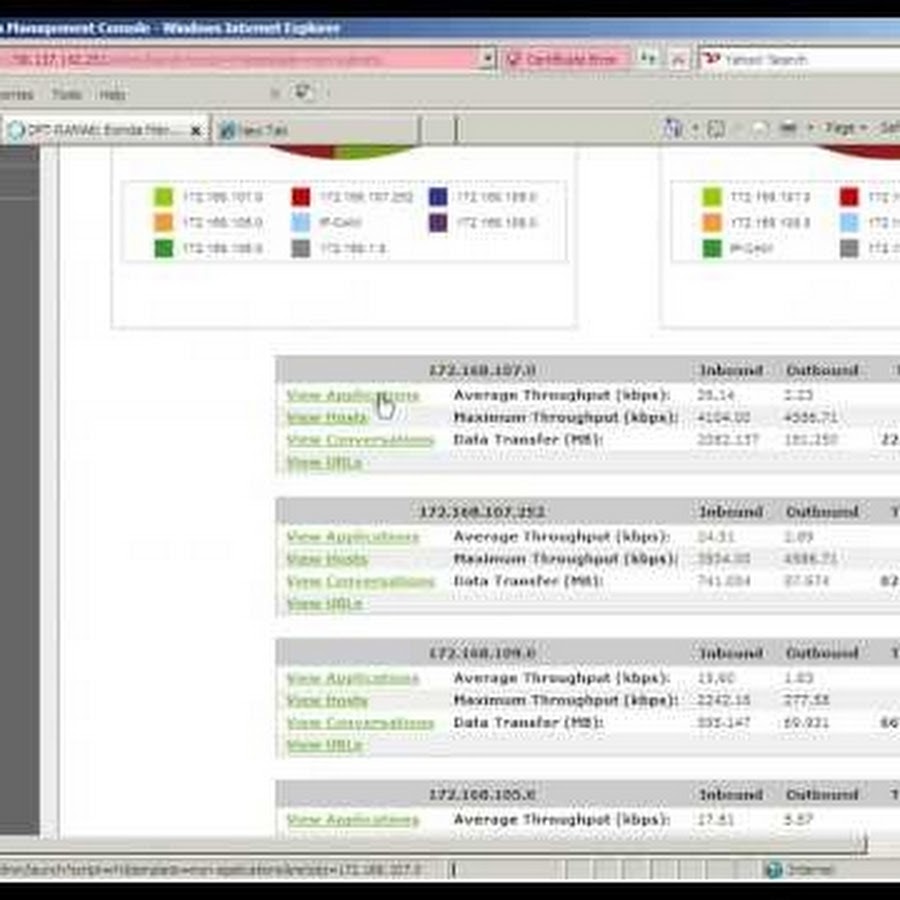The height and width of the screenshot is (900, 900).
Task: Click the Internet zone globe icon in status bar
Action: 772,870
